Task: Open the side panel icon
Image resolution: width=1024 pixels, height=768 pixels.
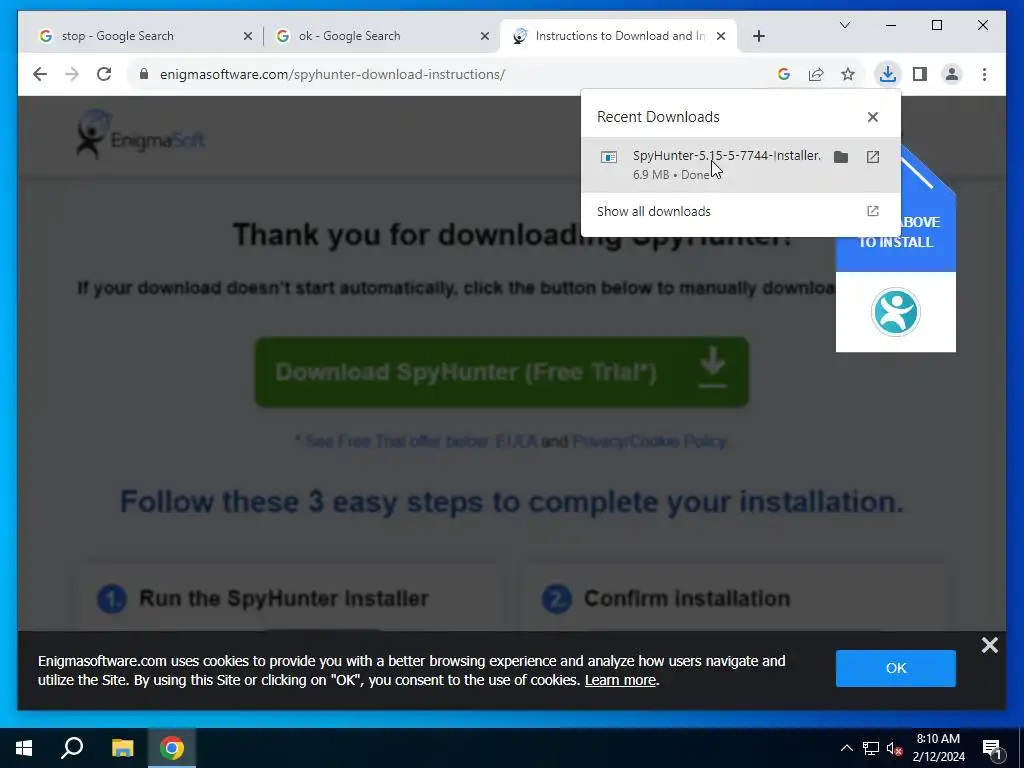Action: click(x=920, y=74)
